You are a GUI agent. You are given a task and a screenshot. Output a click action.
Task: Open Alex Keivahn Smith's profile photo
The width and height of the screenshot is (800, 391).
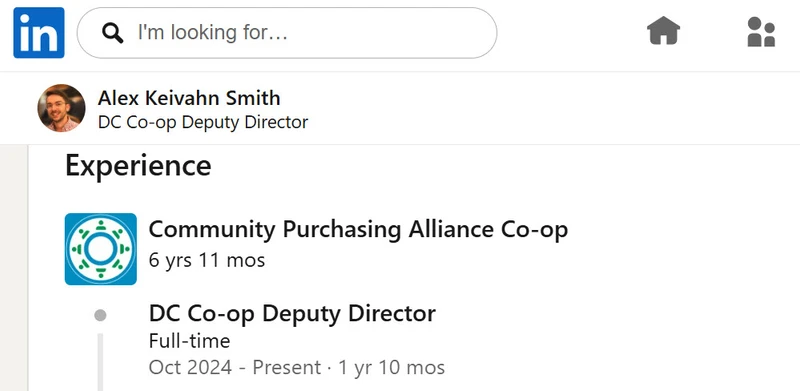click(61, 108)
